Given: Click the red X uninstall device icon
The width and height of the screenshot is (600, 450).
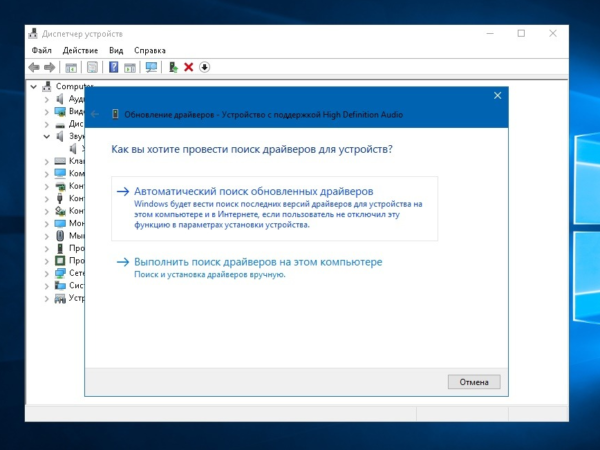Looking at the screenshot, I should (x=188, y=67).
